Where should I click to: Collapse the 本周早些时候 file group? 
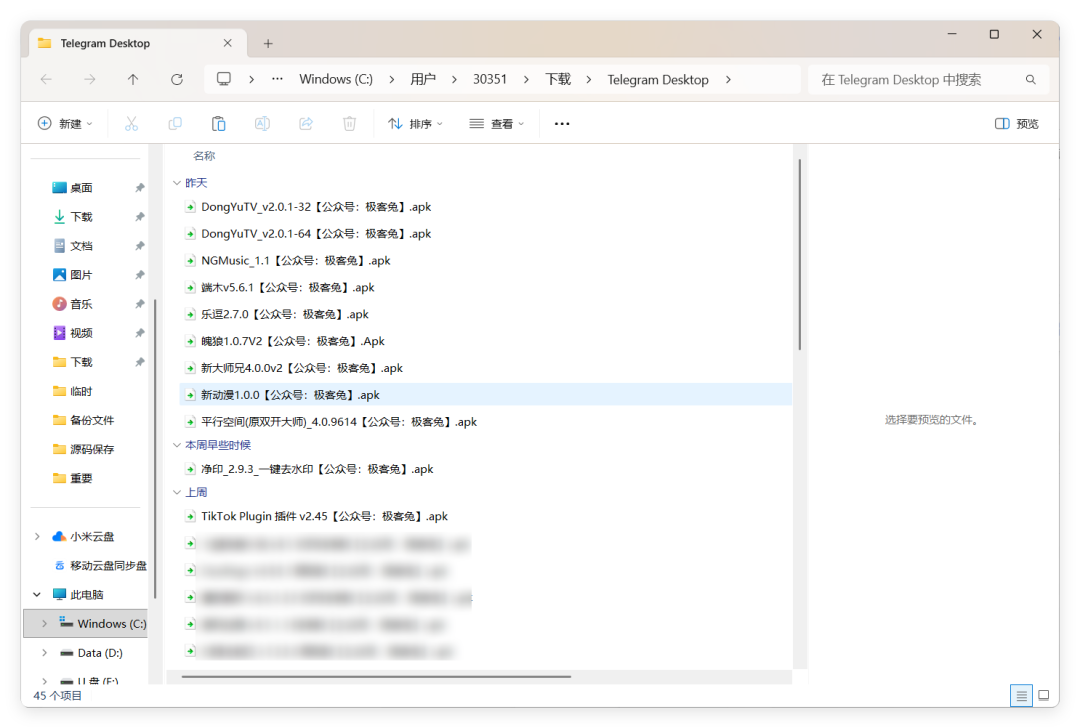pyautogui.click(x=177, y=446)
